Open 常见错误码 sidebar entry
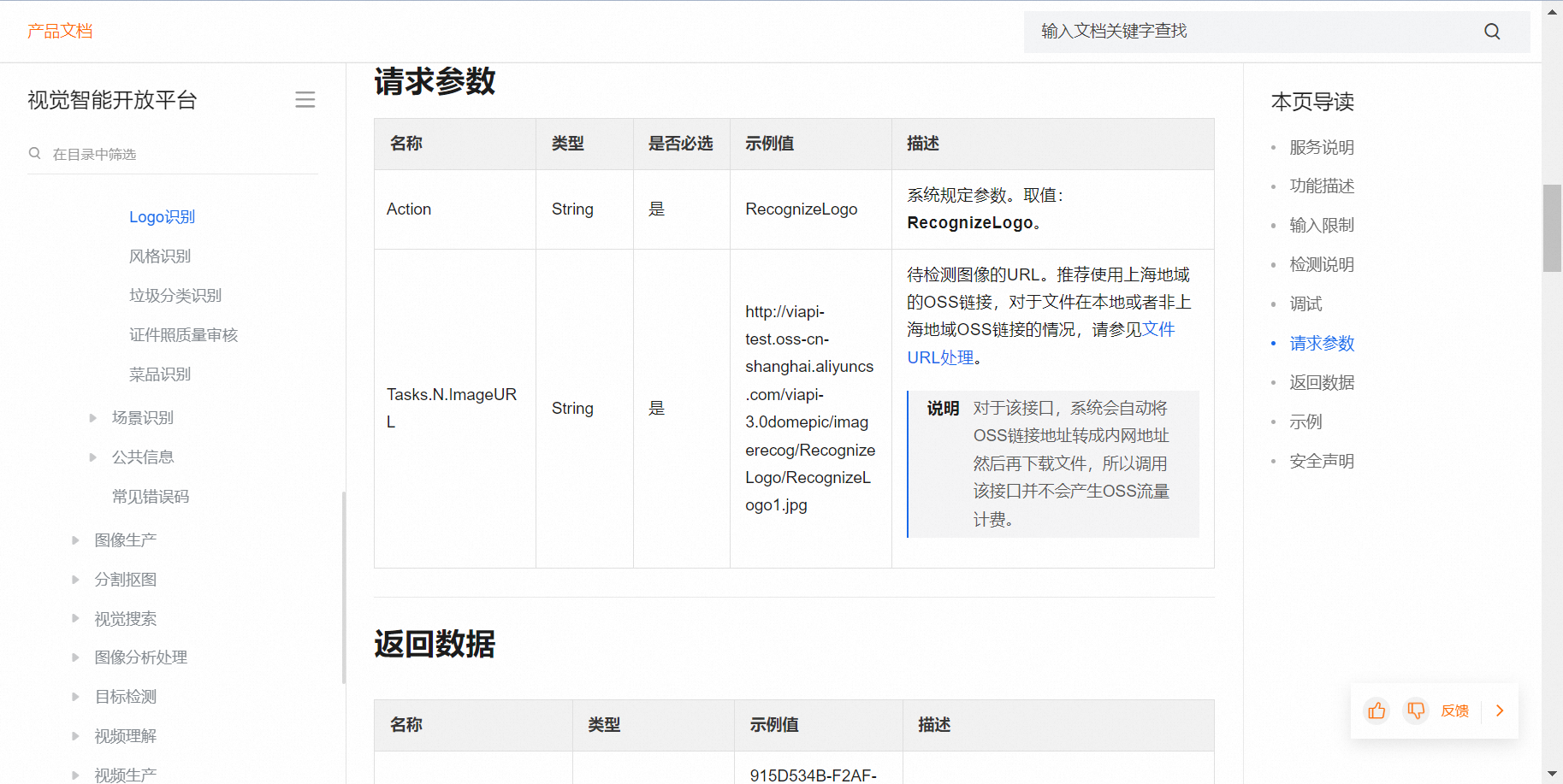Image resolution: width=1563 pixels, height=784 pixels. coord(151,496)
